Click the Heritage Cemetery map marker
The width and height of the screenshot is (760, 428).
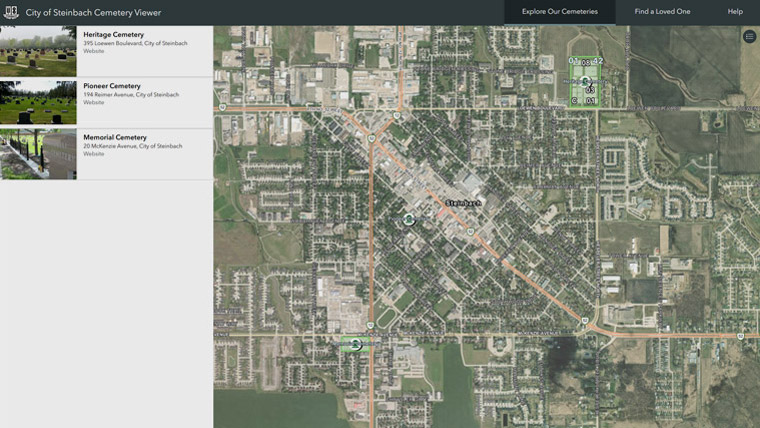point(586,81)
